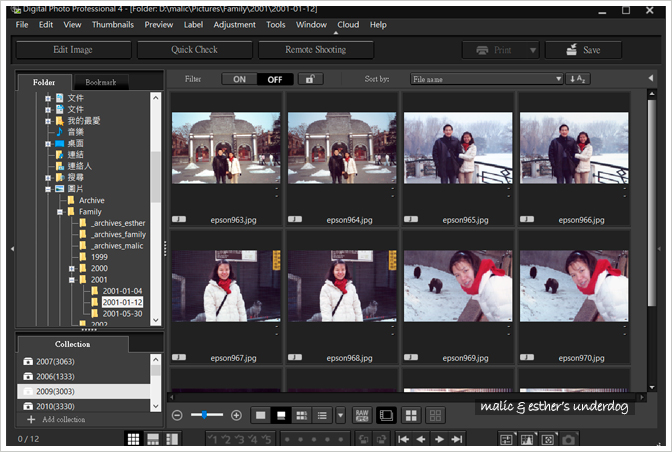Open the Sort by File name dropdown
The image size is (672, 452).
pyautogui.click(x=486, y=79)
